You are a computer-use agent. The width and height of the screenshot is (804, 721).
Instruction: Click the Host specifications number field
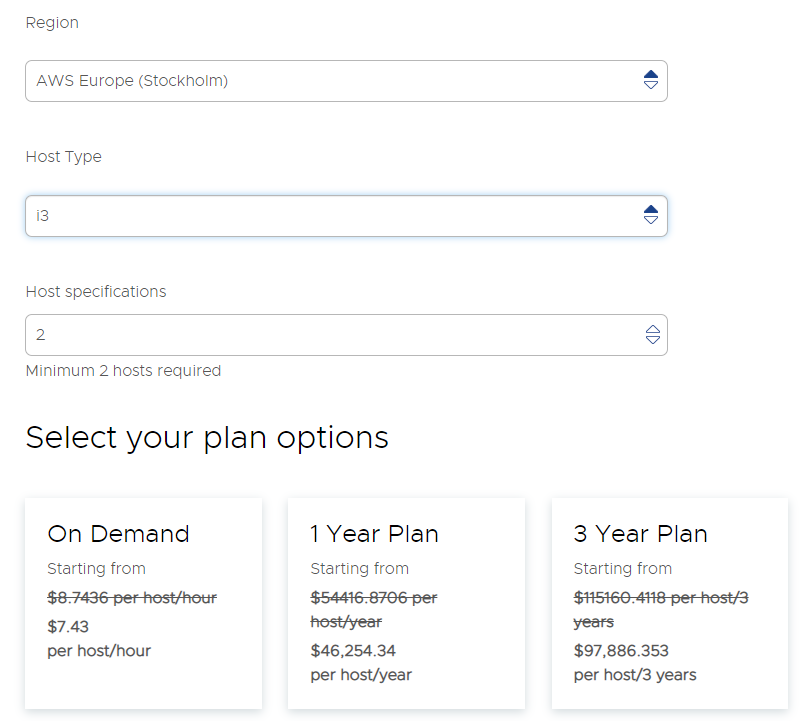point(330,335)
